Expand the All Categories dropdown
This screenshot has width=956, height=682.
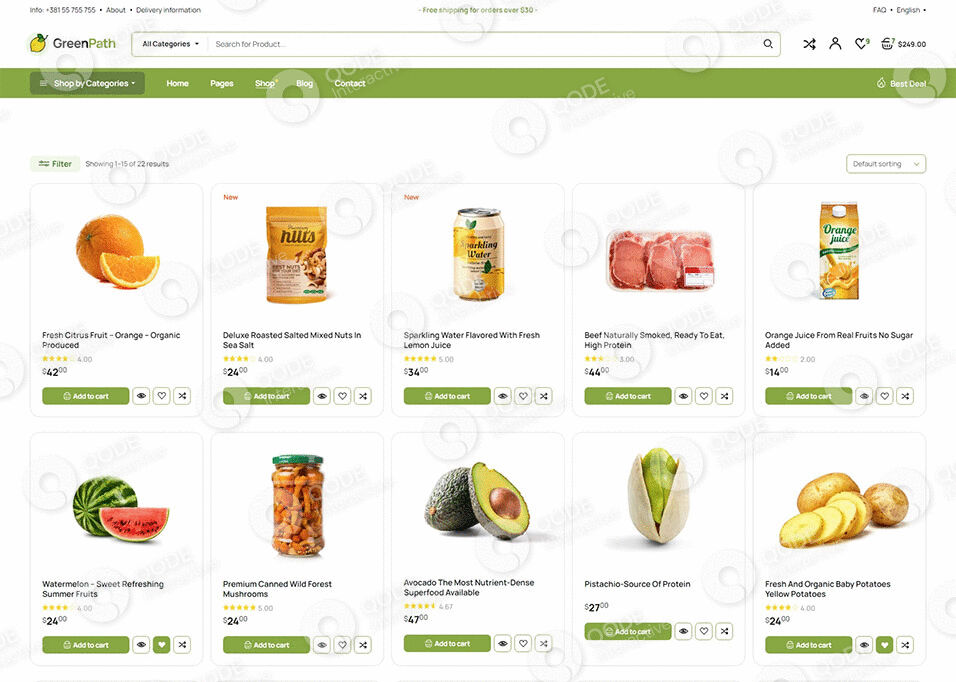171,44
